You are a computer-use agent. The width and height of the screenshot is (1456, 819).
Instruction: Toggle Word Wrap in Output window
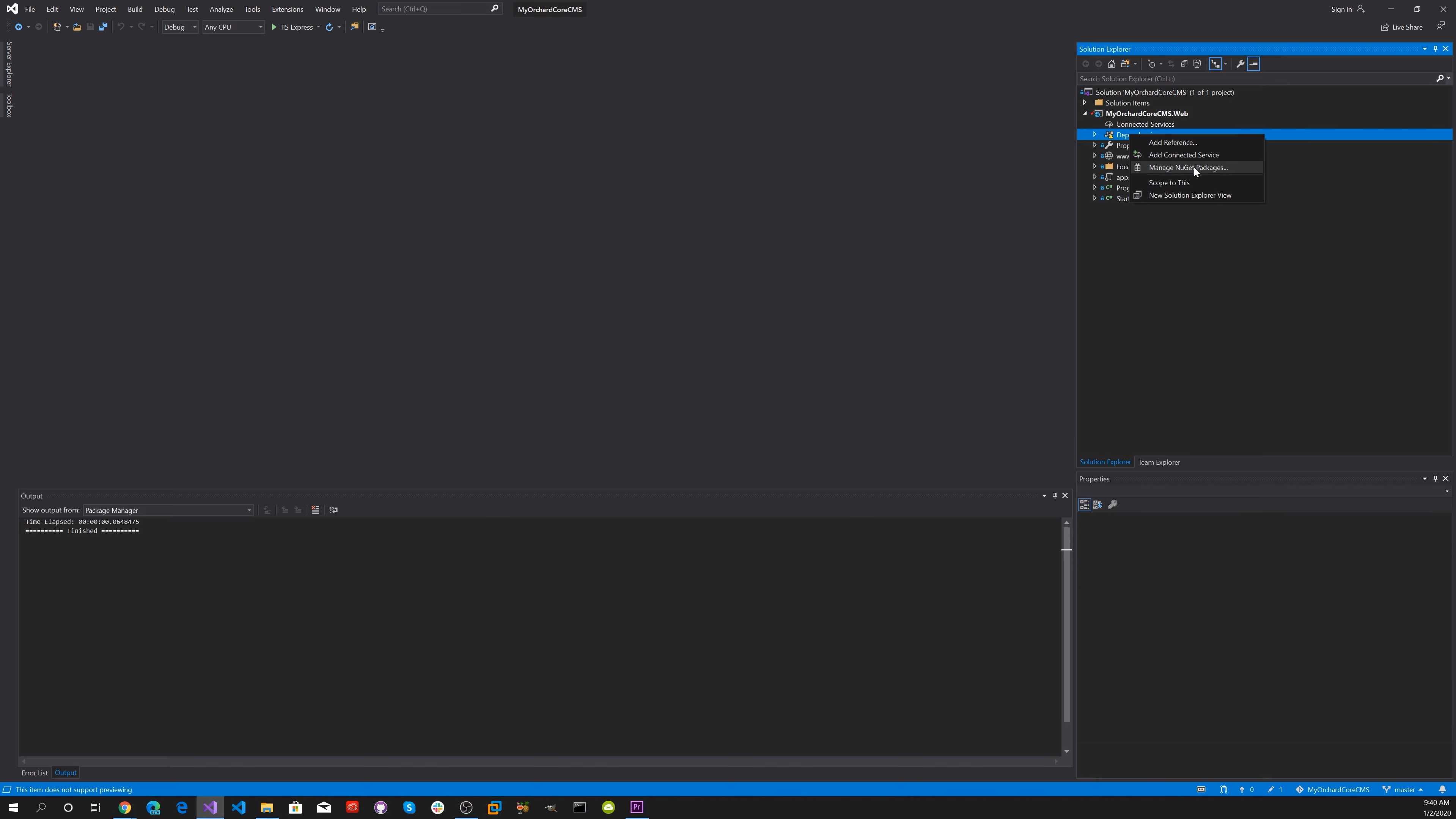[333, 510]
